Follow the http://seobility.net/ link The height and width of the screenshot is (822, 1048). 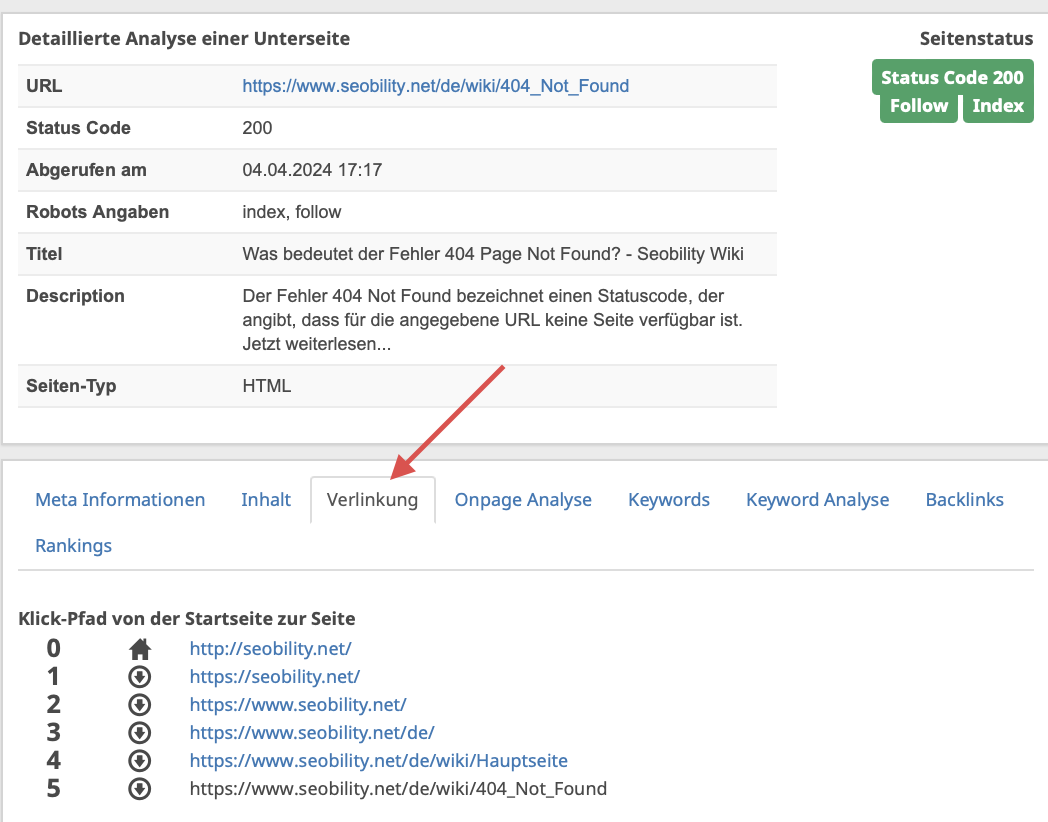coord(271,649)
